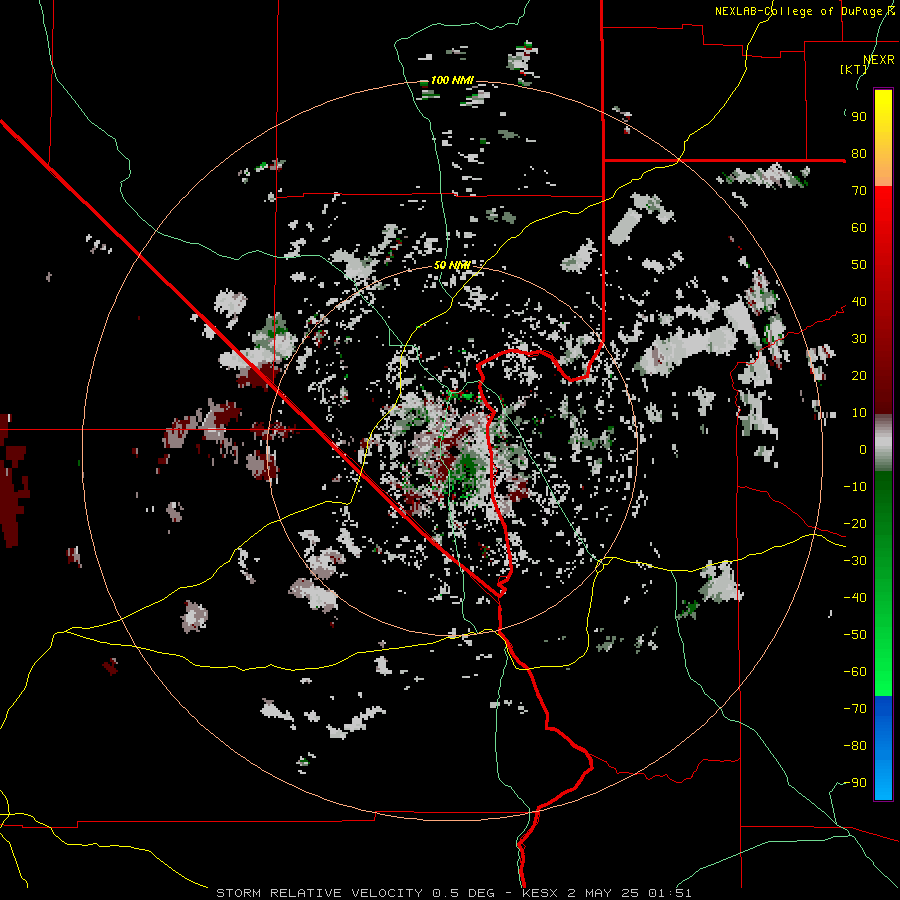Click the "-10" scale value
The width and height of the screenshot is (900, 900).
click(855, 487)
